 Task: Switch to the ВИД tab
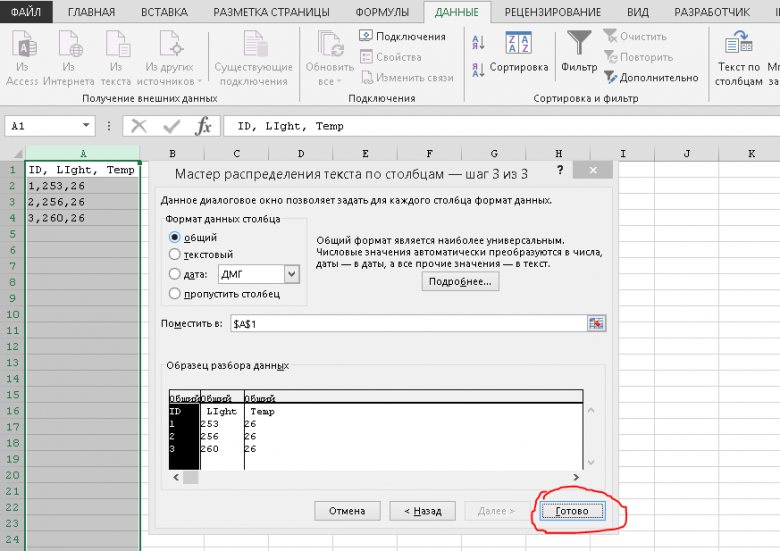638,12
